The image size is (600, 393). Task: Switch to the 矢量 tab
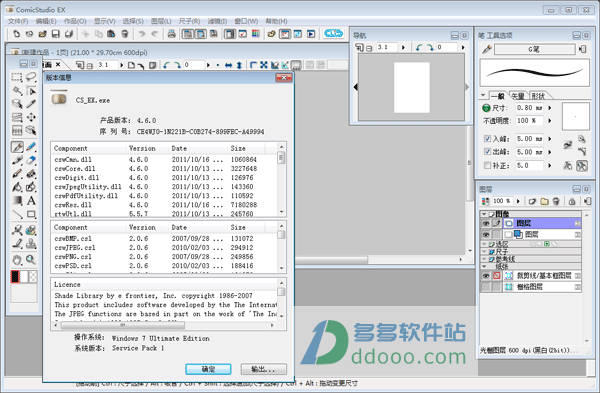pyautogui.click(x=518, y=96)
